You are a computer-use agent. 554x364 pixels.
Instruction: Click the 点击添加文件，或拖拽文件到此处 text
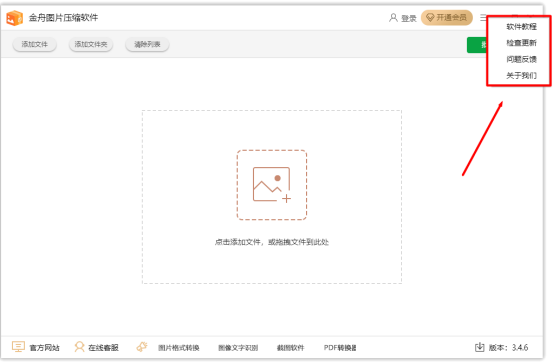click(272, 242)
